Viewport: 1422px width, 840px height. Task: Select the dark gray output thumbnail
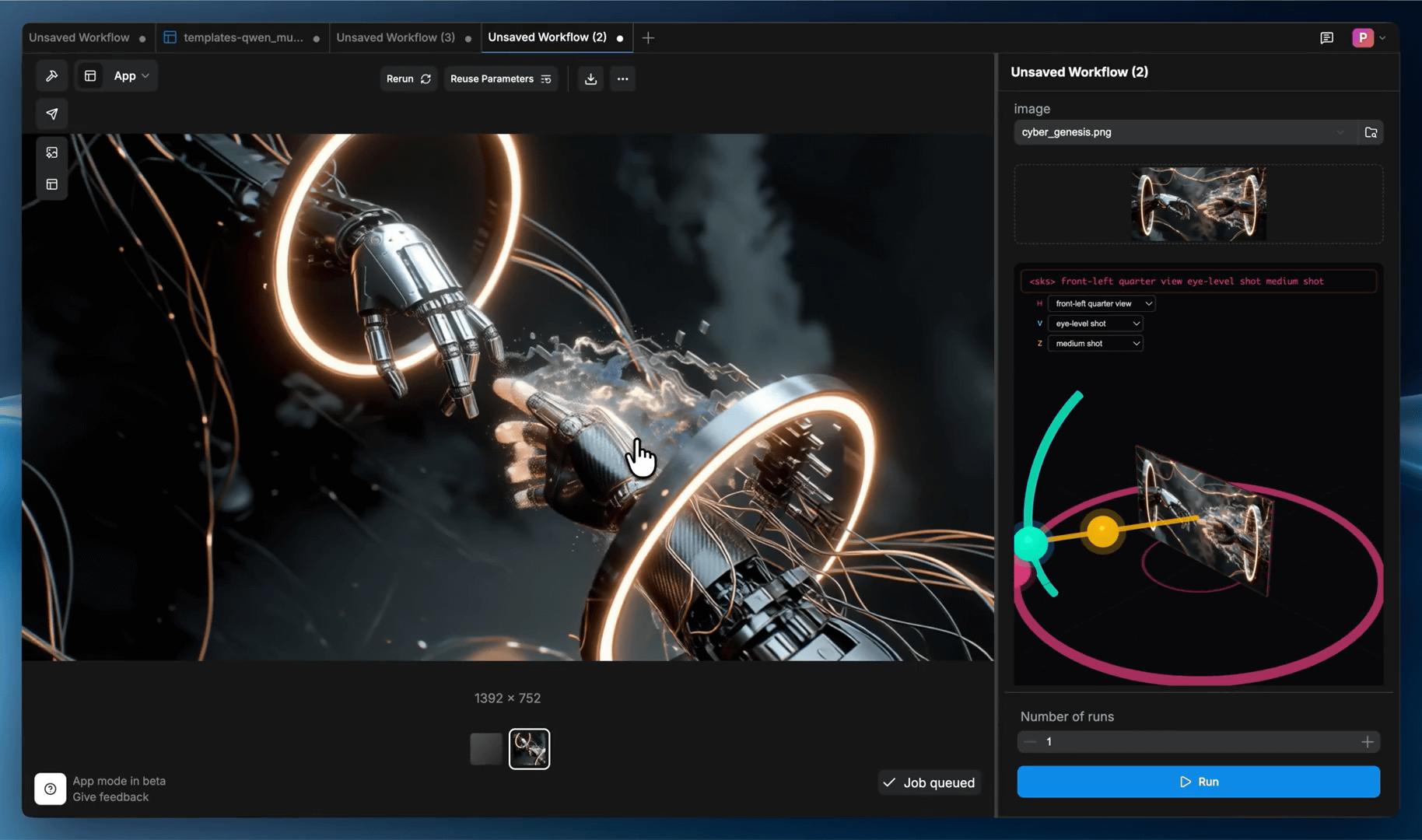coord(486,749)
